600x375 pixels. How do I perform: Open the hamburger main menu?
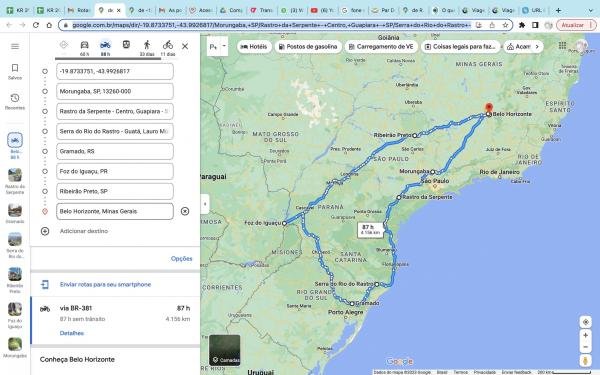tap(15, 46)
